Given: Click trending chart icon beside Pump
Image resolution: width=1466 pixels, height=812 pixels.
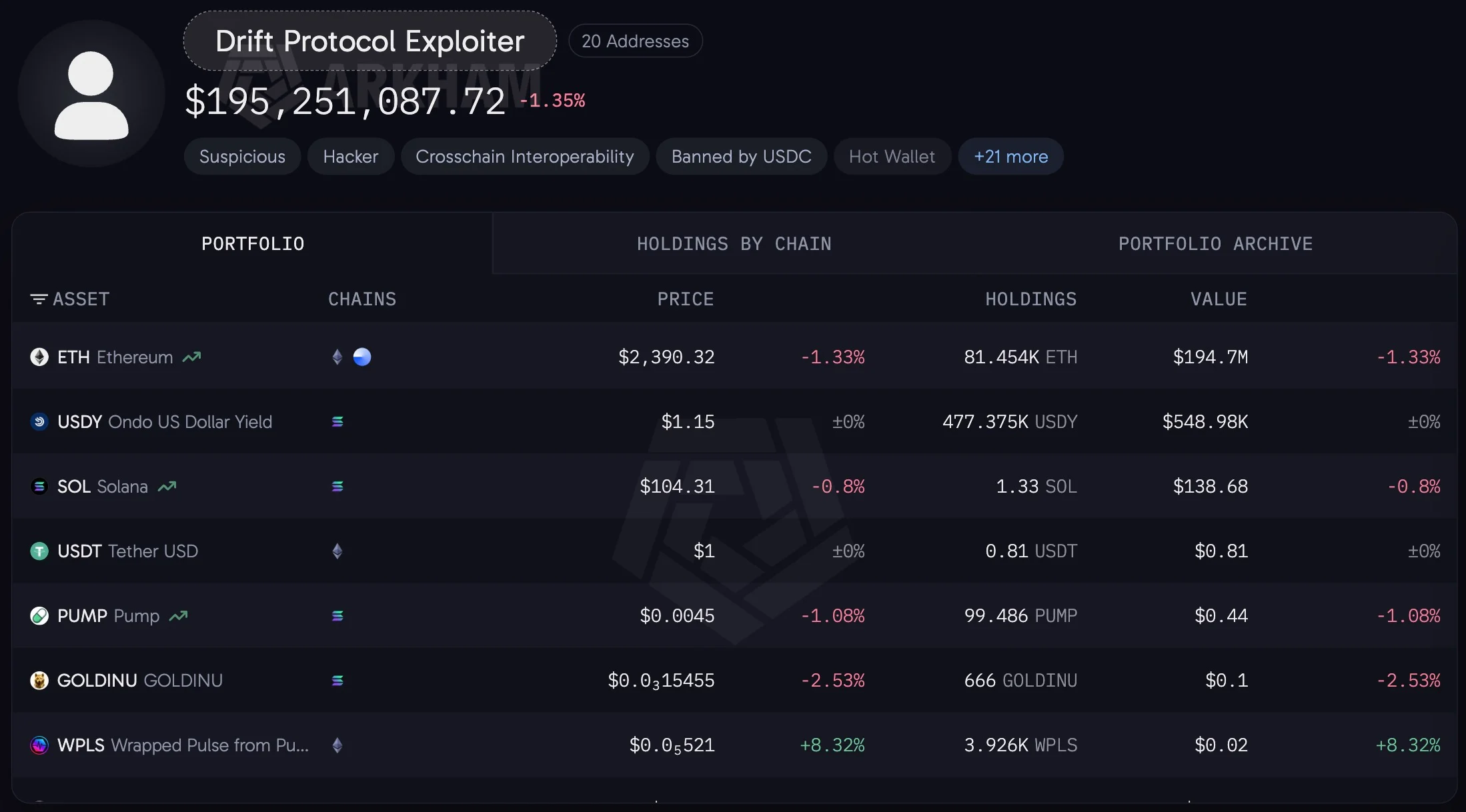Looking at the screenshot, I should click(x=178, y=616).
